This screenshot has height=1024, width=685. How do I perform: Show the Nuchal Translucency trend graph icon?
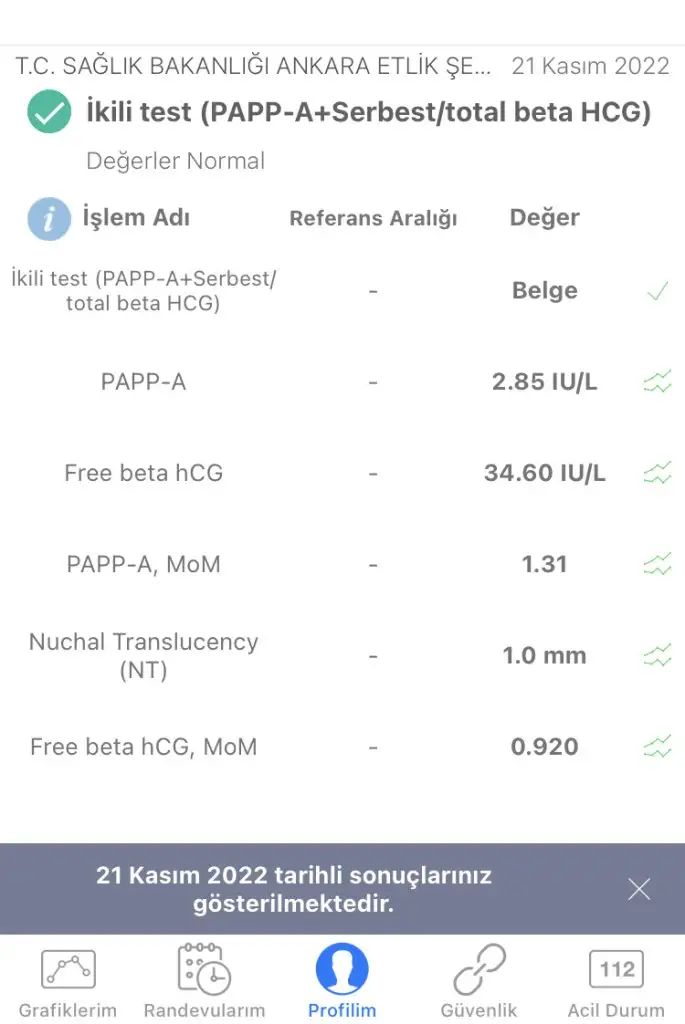click(x=657, y=655)
